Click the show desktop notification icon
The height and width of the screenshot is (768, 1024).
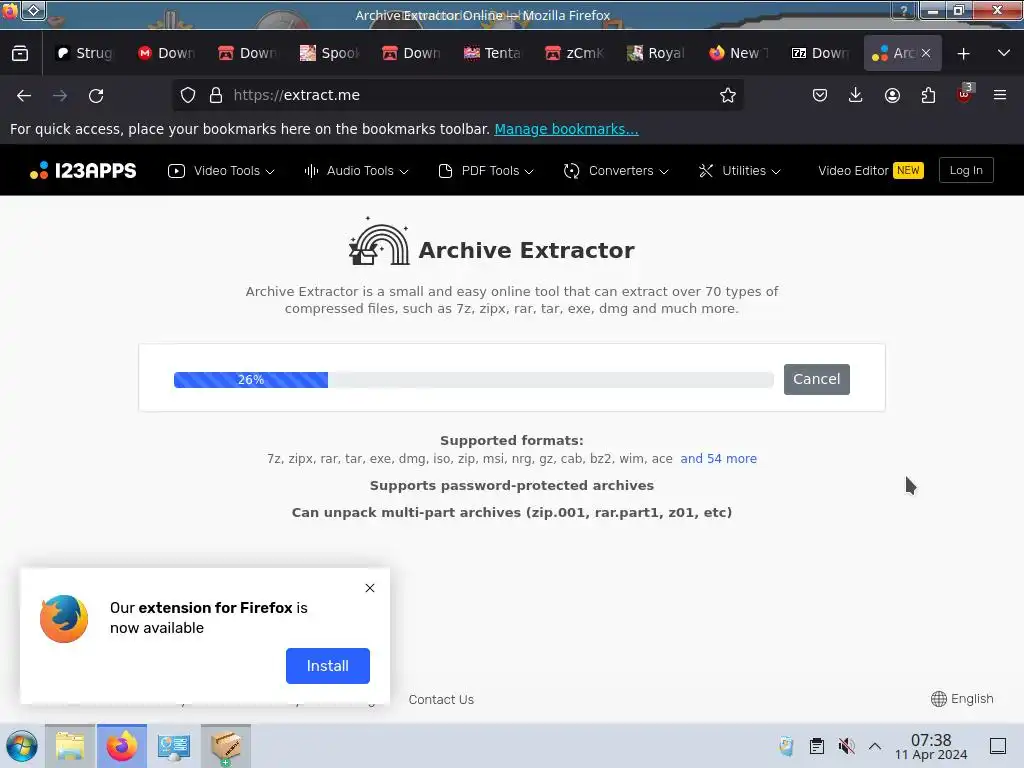tap(998, 746)
